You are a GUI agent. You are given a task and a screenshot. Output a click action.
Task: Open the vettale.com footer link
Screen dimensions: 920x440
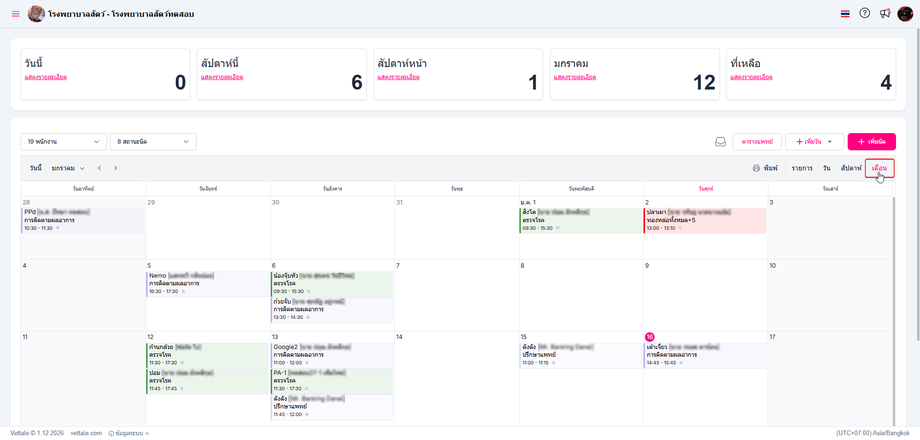pos(86,433)
